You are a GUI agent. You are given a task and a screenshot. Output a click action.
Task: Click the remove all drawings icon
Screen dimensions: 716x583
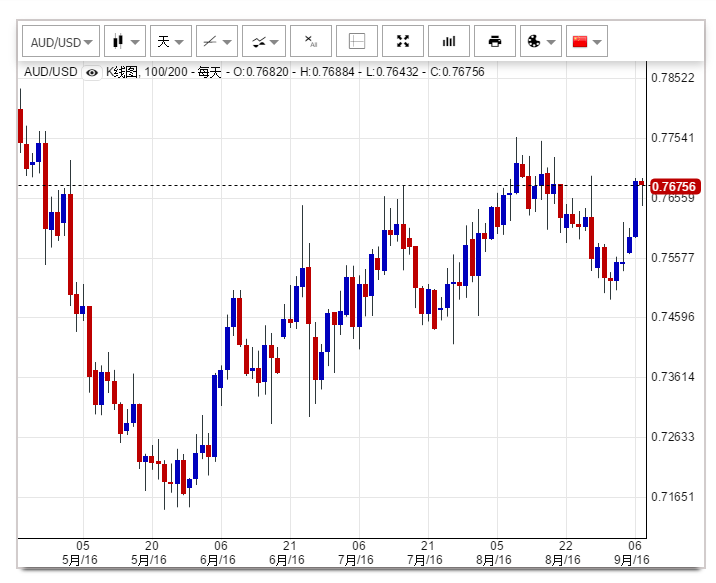pos(311,42)
